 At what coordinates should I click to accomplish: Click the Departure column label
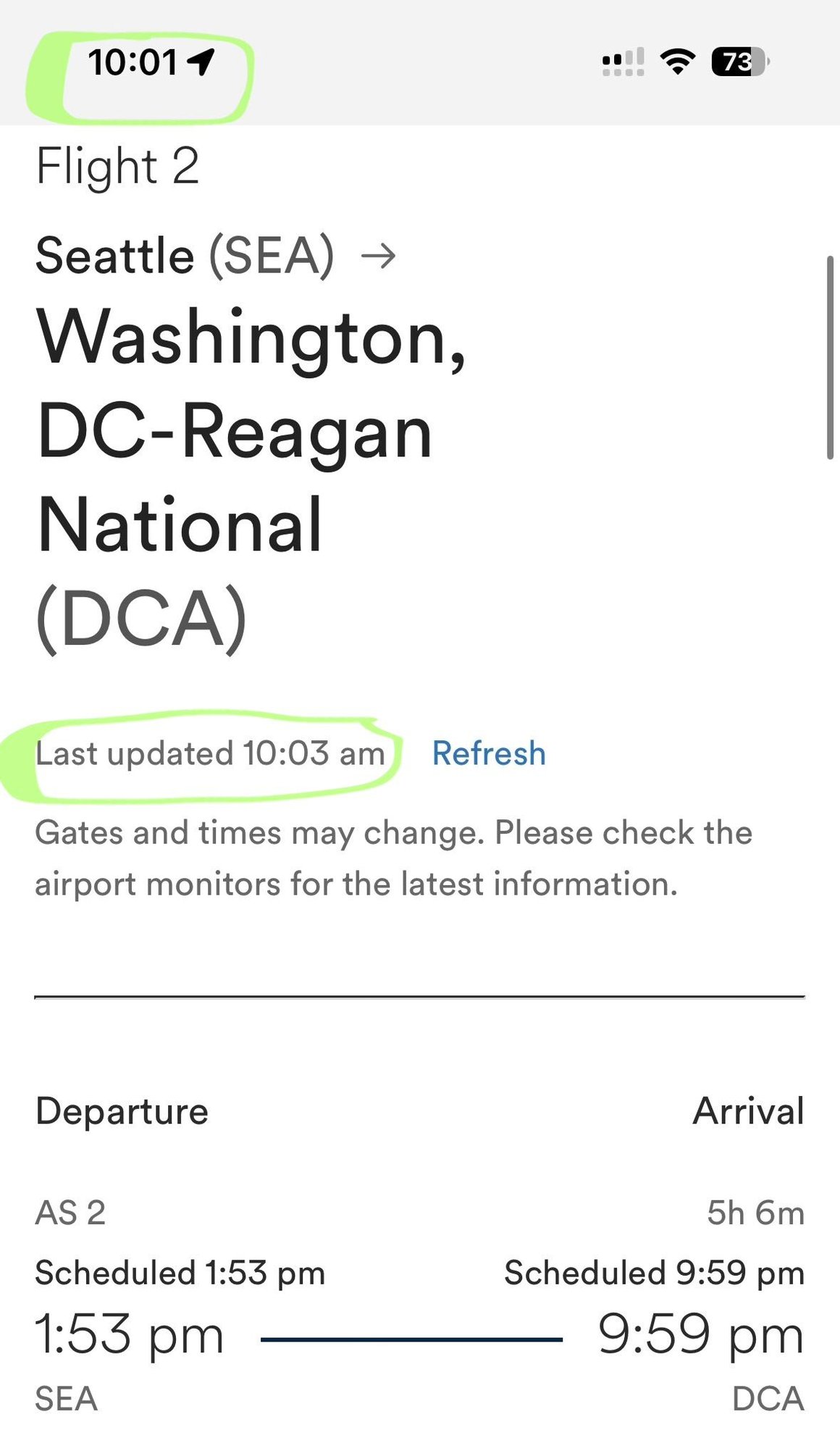[122, 1111]
